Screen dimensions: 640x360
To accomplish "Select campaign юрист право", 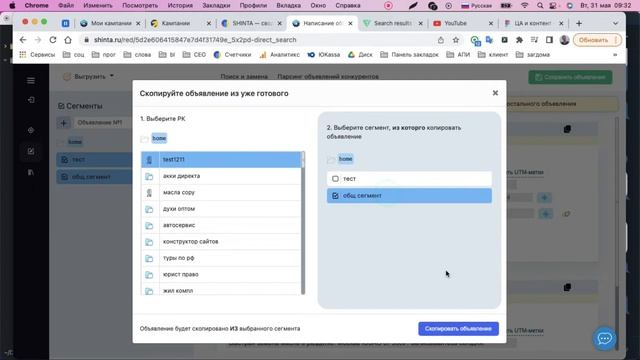I will 221,274.
